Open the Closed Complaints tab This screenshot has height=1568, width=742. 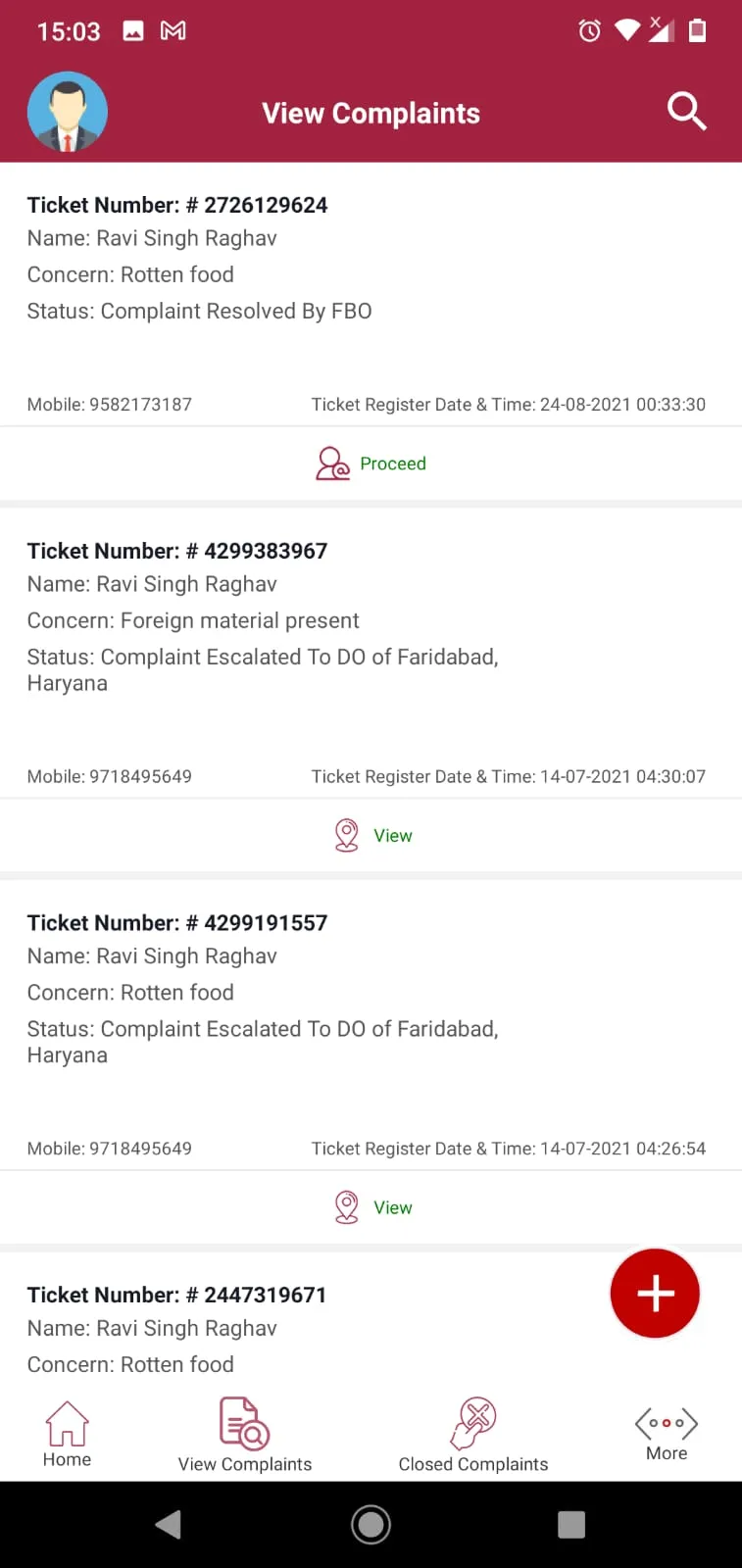[x=472, y=1437]
